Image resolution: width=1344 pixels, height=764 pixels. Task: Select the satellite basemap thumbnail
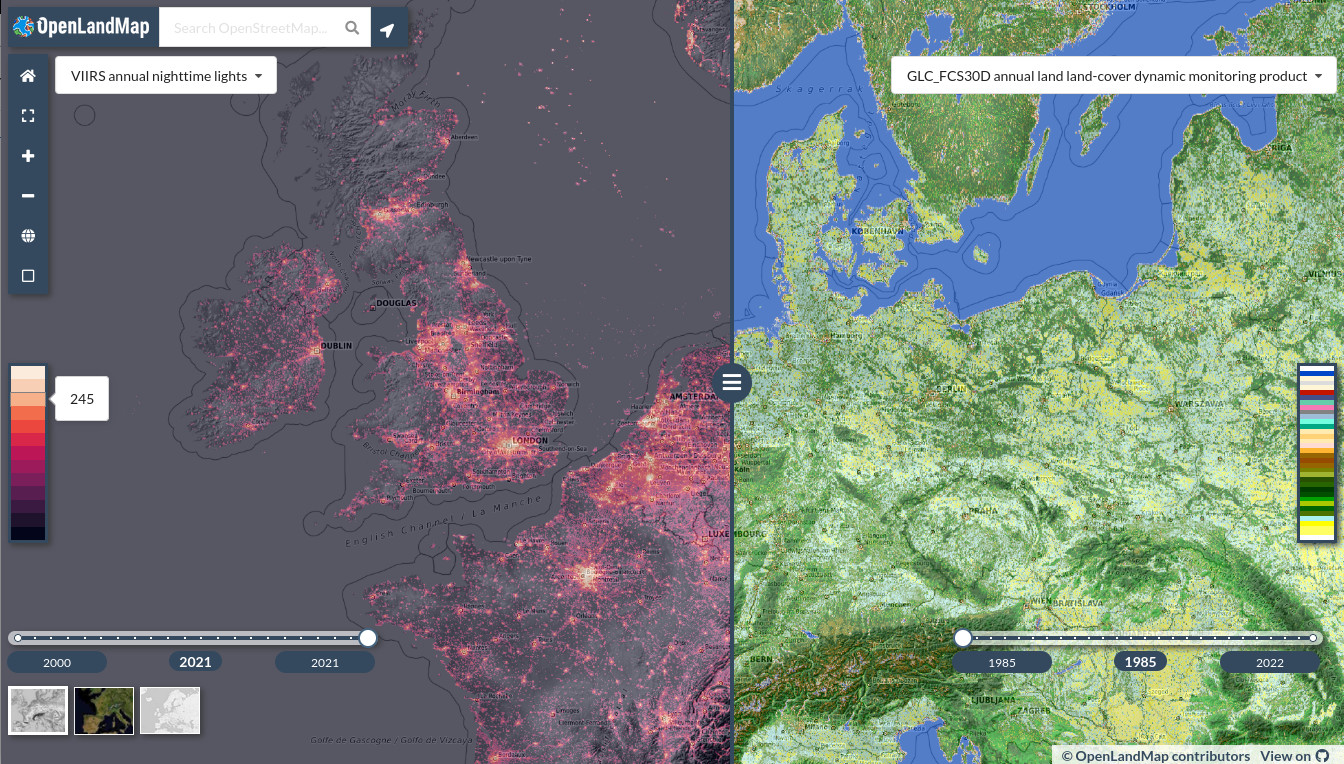point(103,710)
